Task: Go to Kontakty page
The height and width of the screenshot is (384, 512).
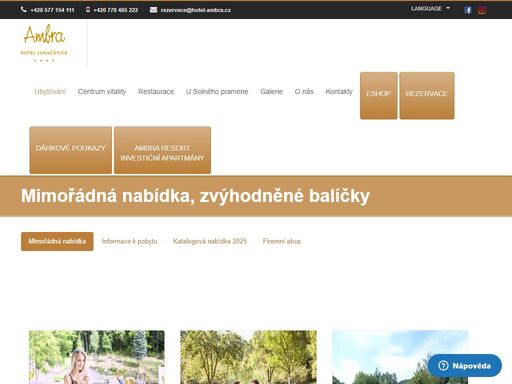Action: (339, 91)
